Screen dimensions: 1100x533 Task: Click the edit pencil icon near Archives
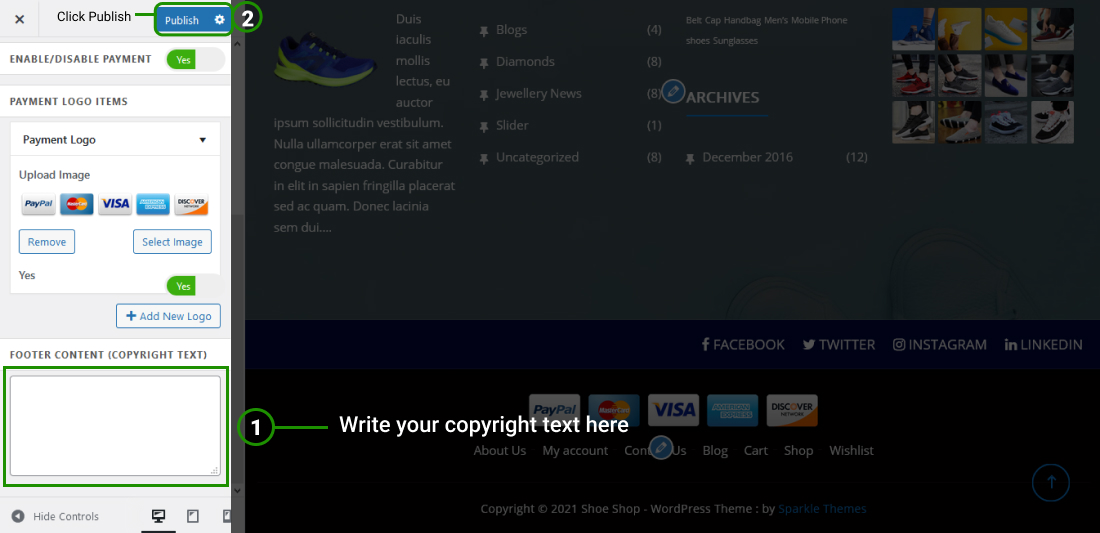(673, 91)
